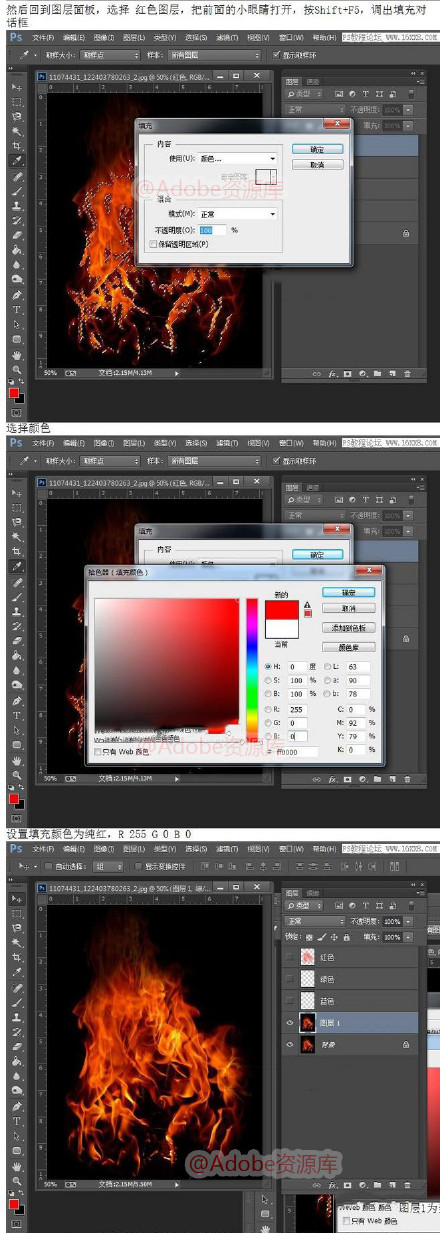
Task: Hide 背景 layer eye icon in bottom screenshot
Action: [x=290, y=1043]
